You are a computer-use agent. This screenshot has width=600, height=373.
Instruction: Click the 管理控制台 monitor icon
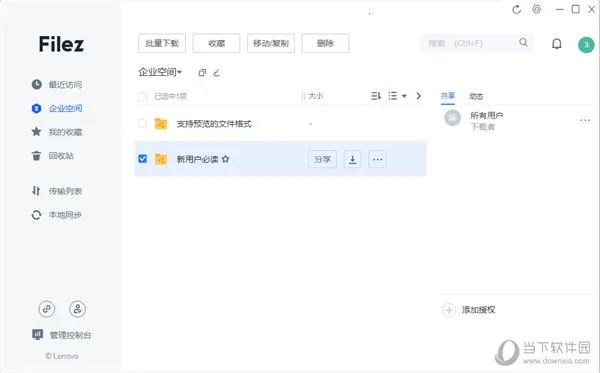[x=37, y=334]
